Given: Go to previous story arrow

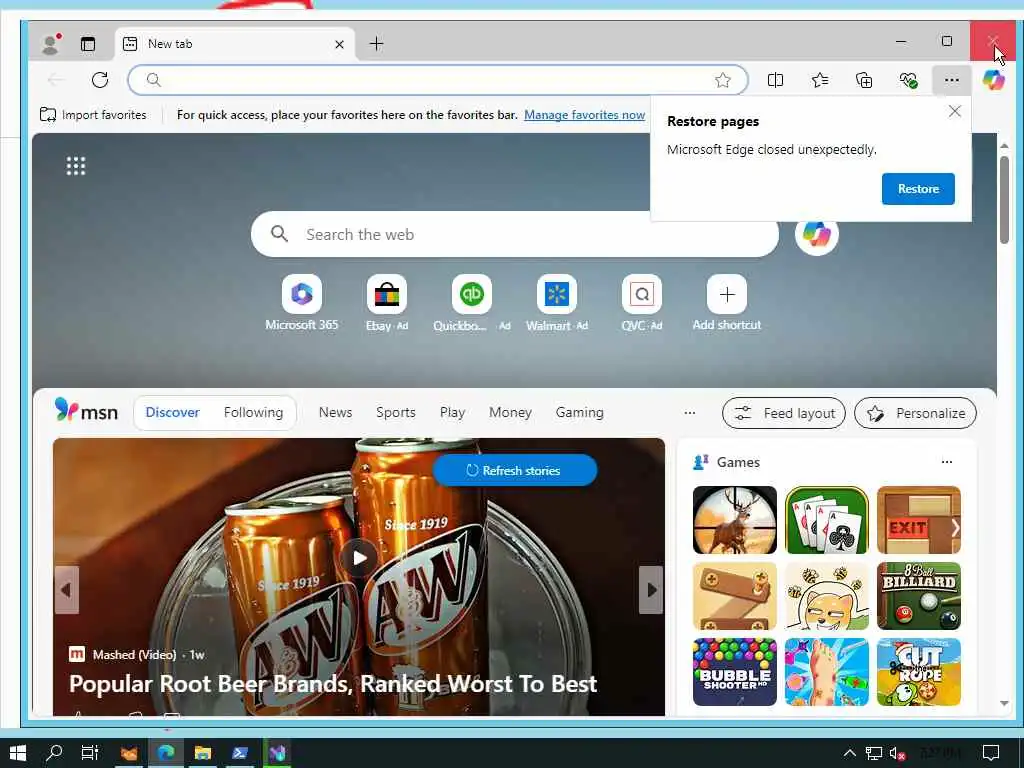Looking at the screenshot, I should click(x=66, y=590).
